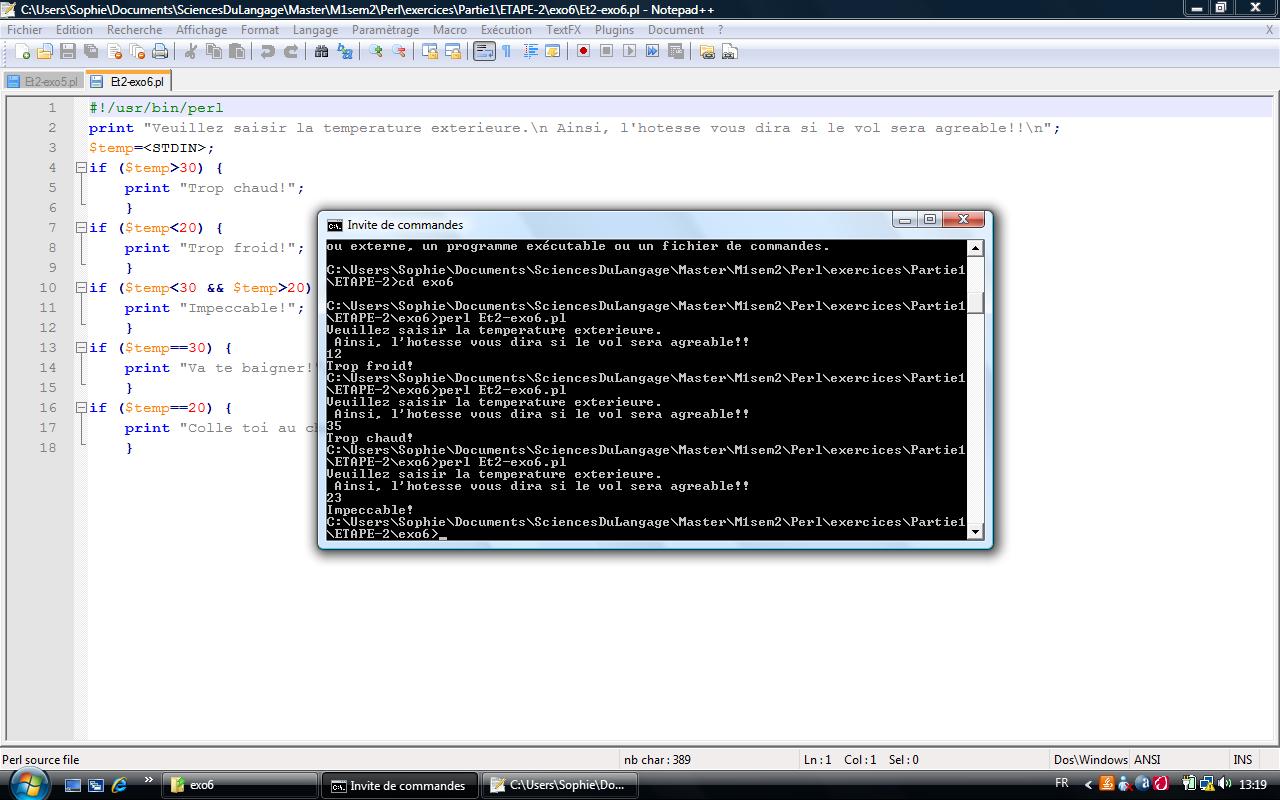Select the Et2-exo6.pl tab
This screenshot has height=800, width=1280.
[129, 81]
